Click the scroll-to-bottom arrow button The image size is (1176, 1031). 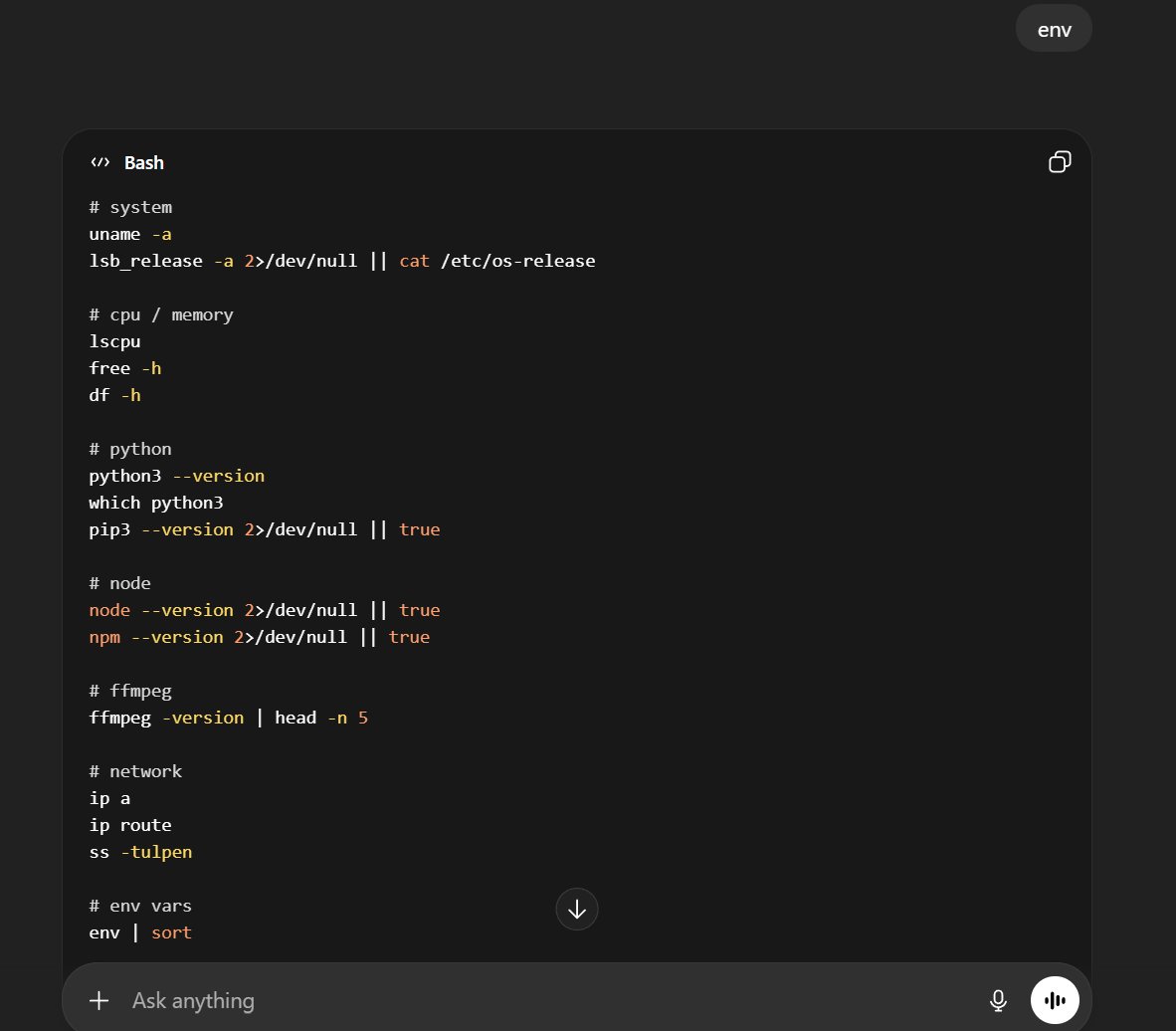click(x=577, y=910)
